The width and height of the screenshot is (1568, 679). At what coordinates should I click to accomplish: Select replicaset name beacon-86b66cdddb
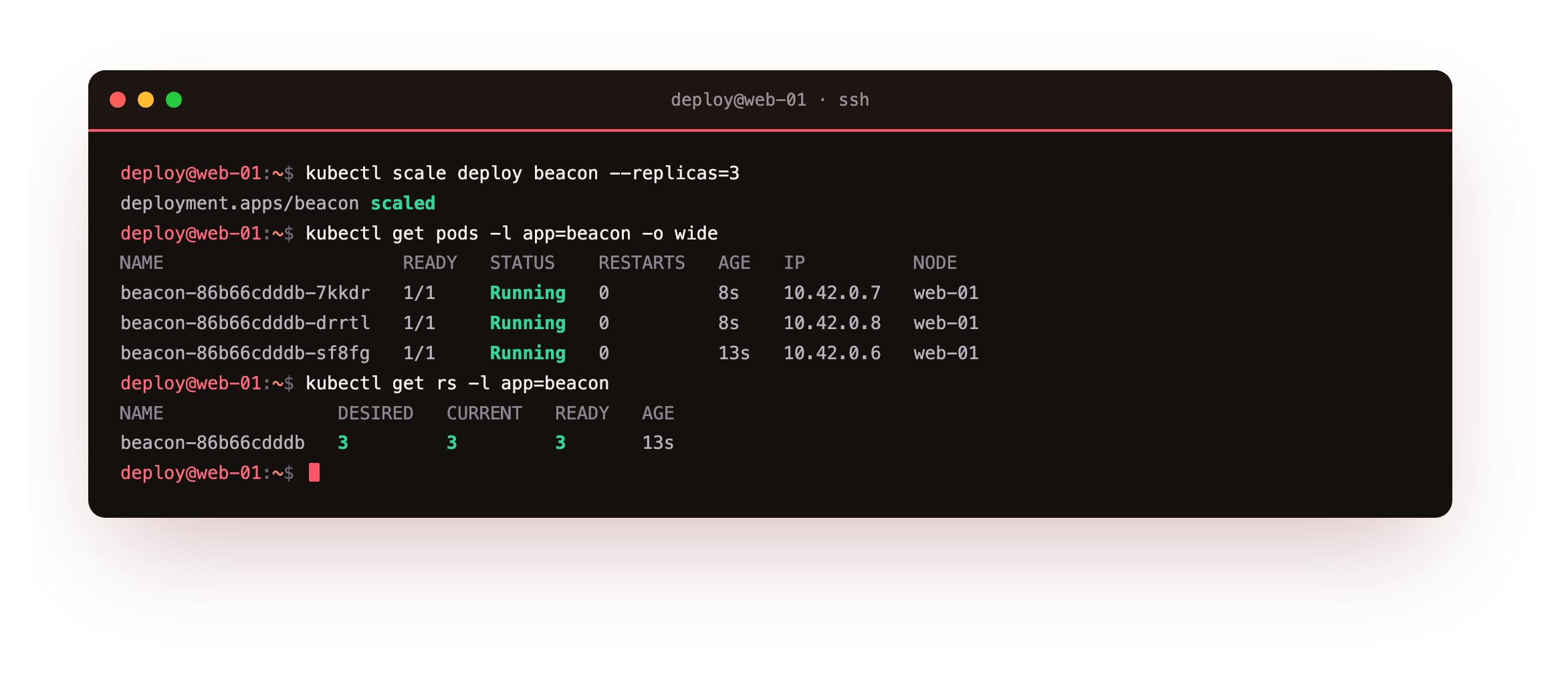[x=213, y=443]
